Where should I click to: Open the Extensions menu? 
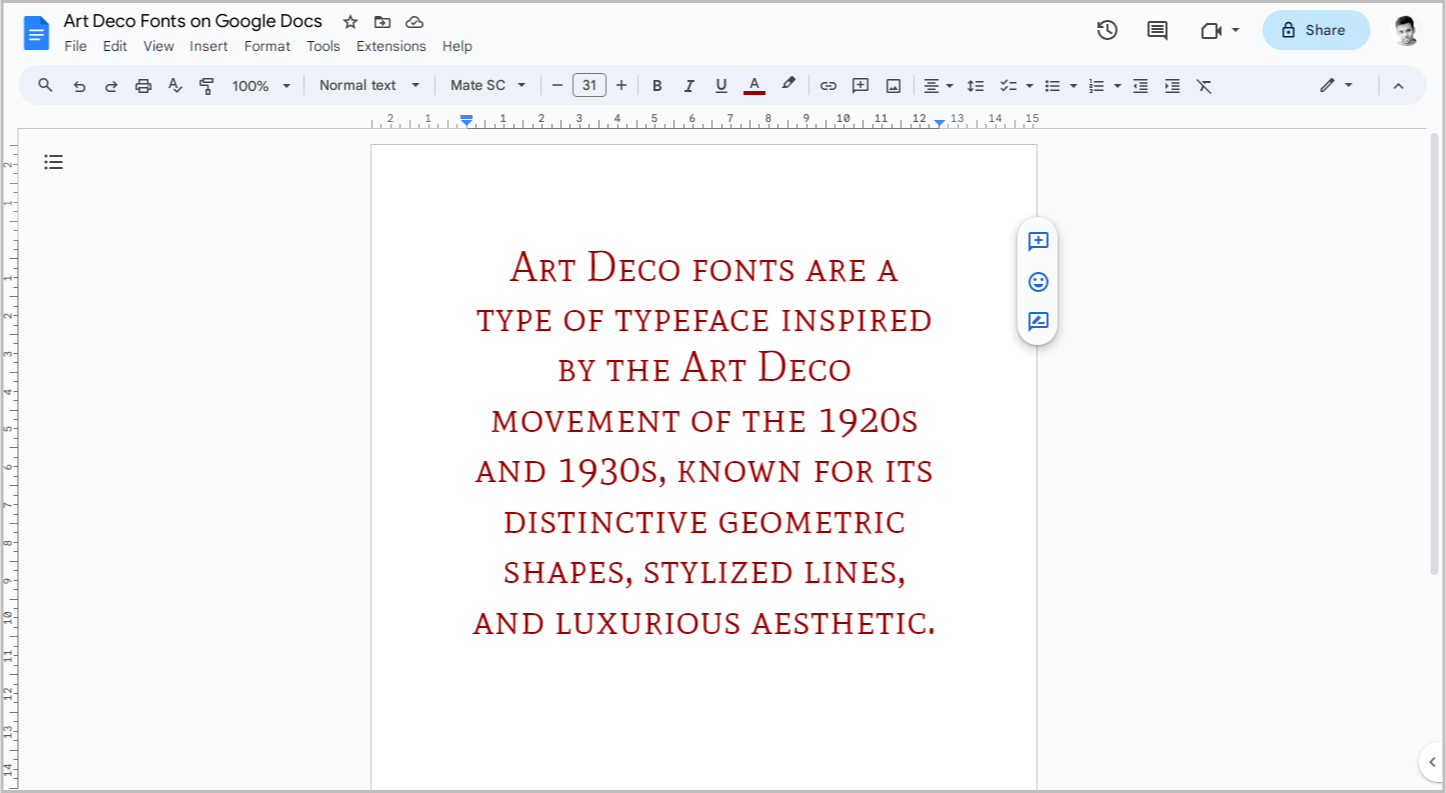click(x=391, y=46)
